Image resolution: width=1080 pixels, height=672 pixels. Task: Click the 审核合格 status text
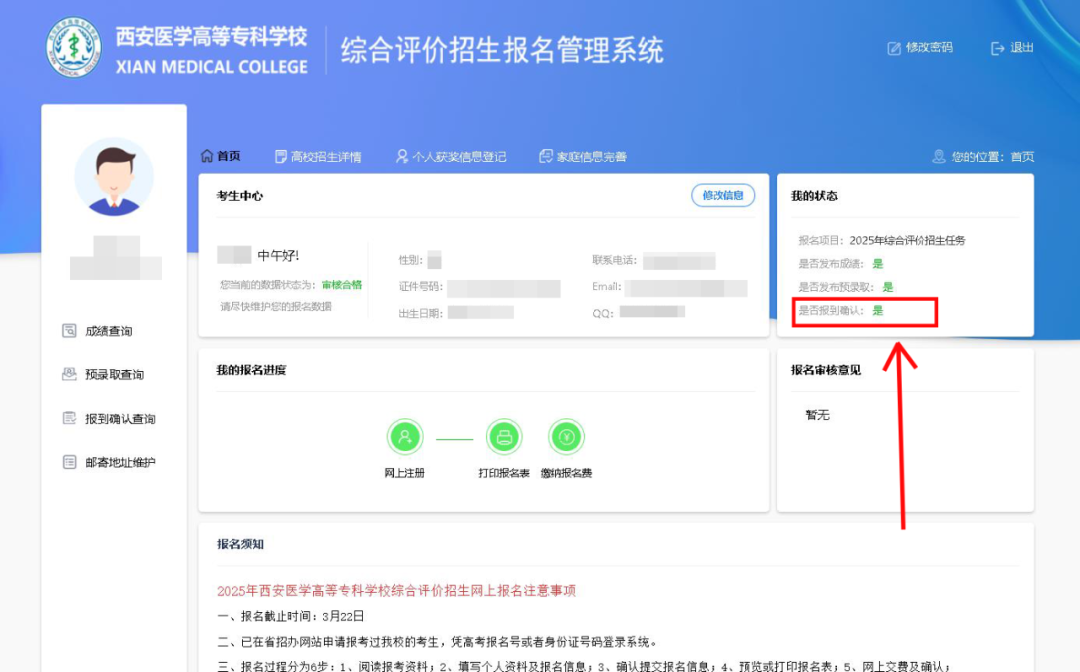tap(342, 284)
